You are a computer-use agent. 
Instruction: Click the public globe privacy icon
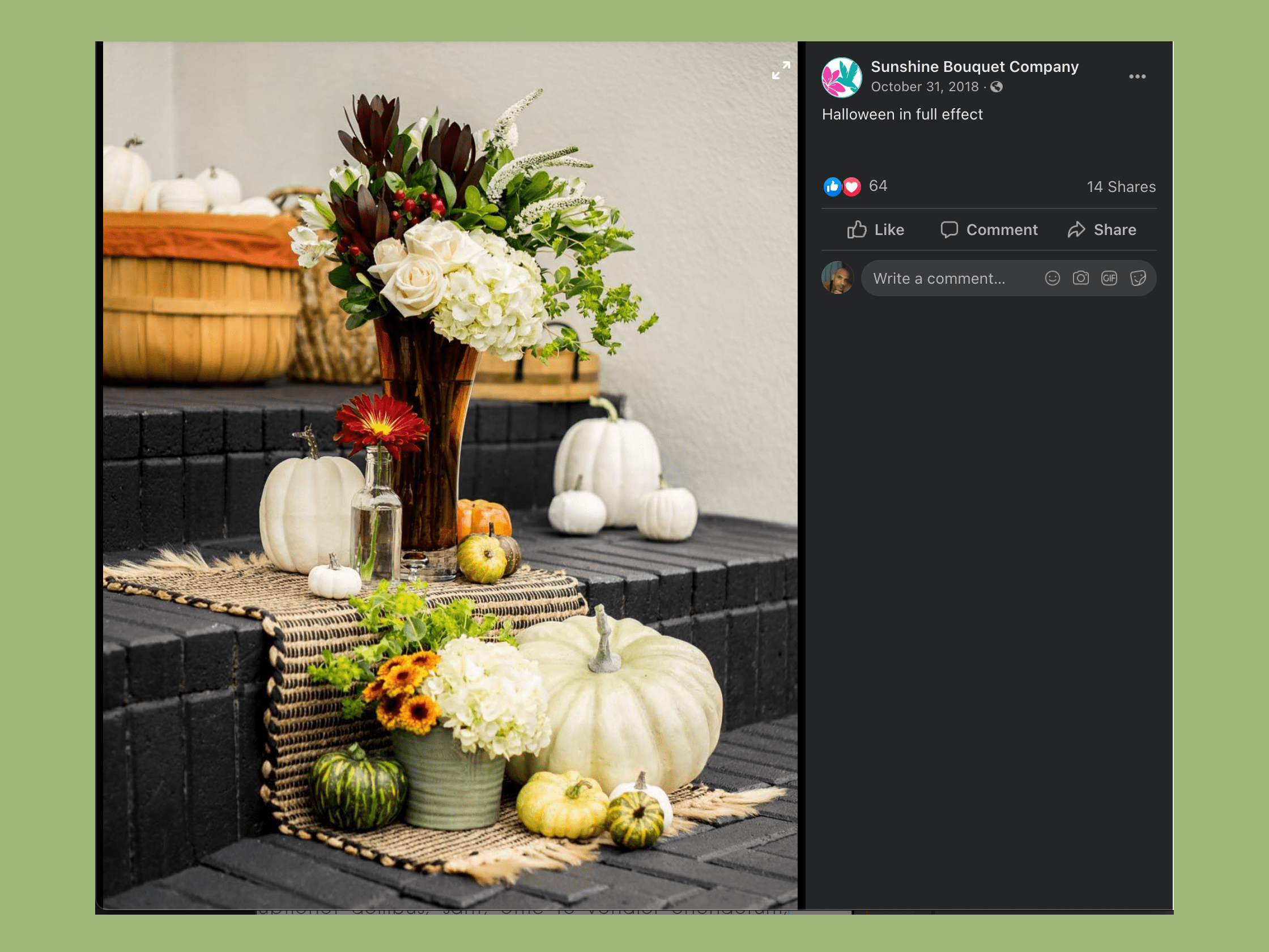997,87
